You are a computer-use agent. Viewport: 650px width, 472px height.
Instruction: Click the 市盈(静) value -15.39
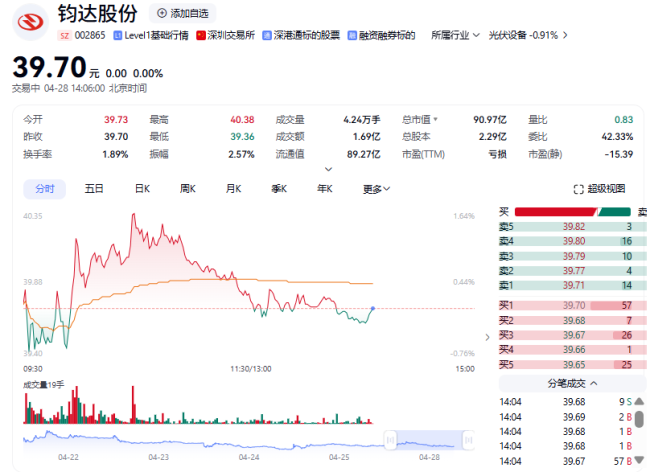(618, 155)
